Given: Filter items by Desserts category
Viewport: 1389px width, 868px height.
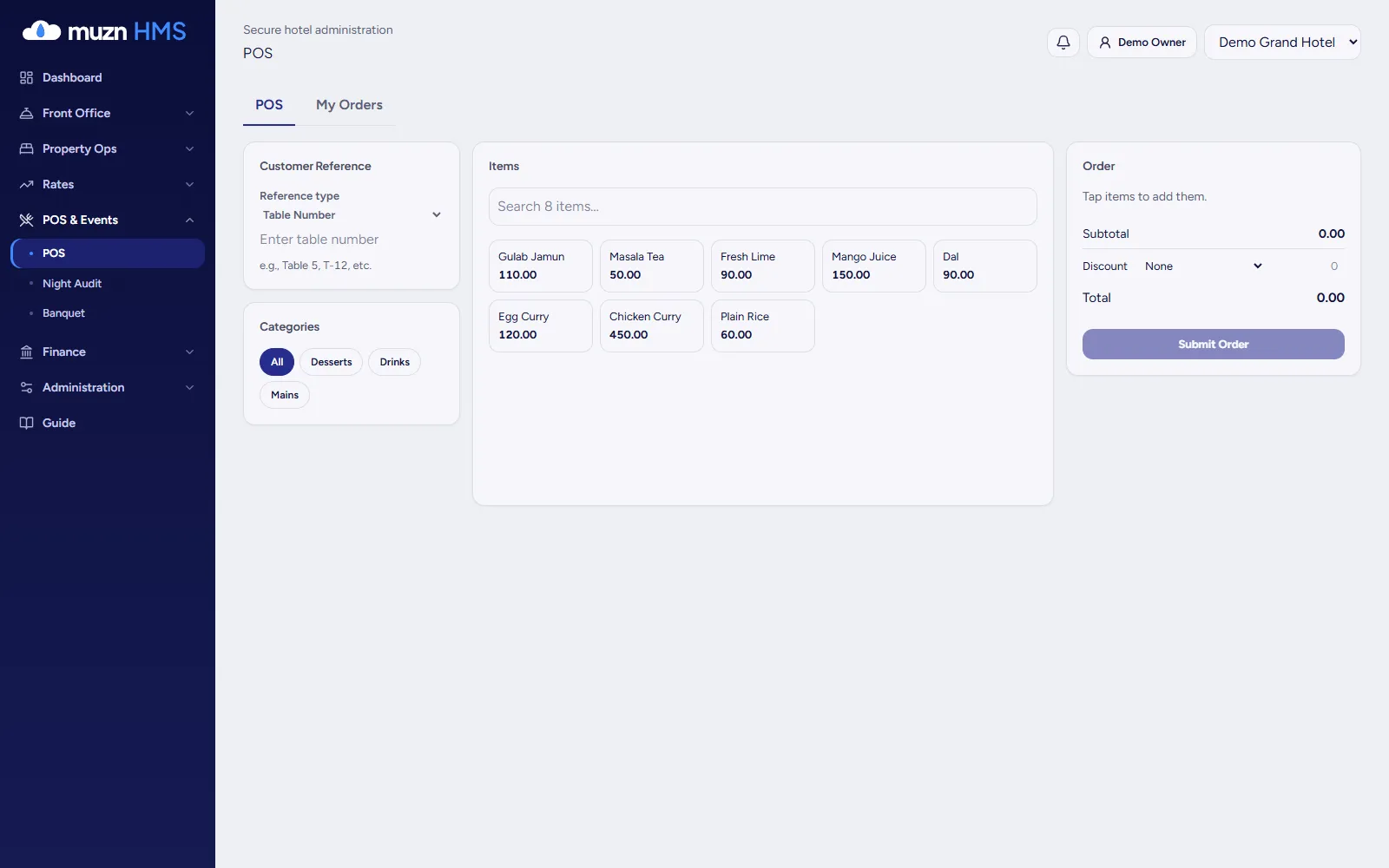Looking at the screenshot, I should (x=332, y=362).
